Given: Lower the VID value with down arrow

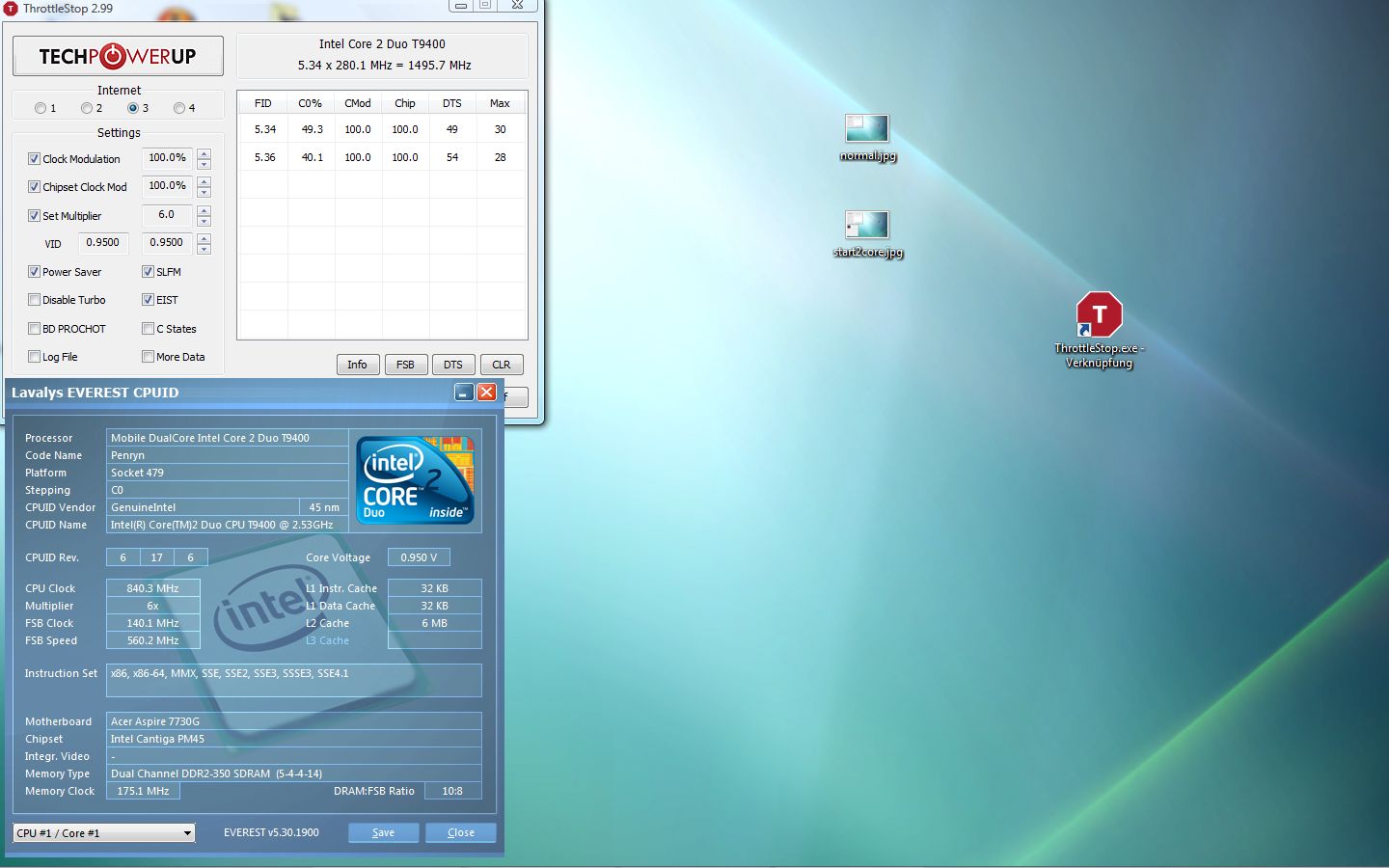Looking at the screenshot, I should 204,249.
